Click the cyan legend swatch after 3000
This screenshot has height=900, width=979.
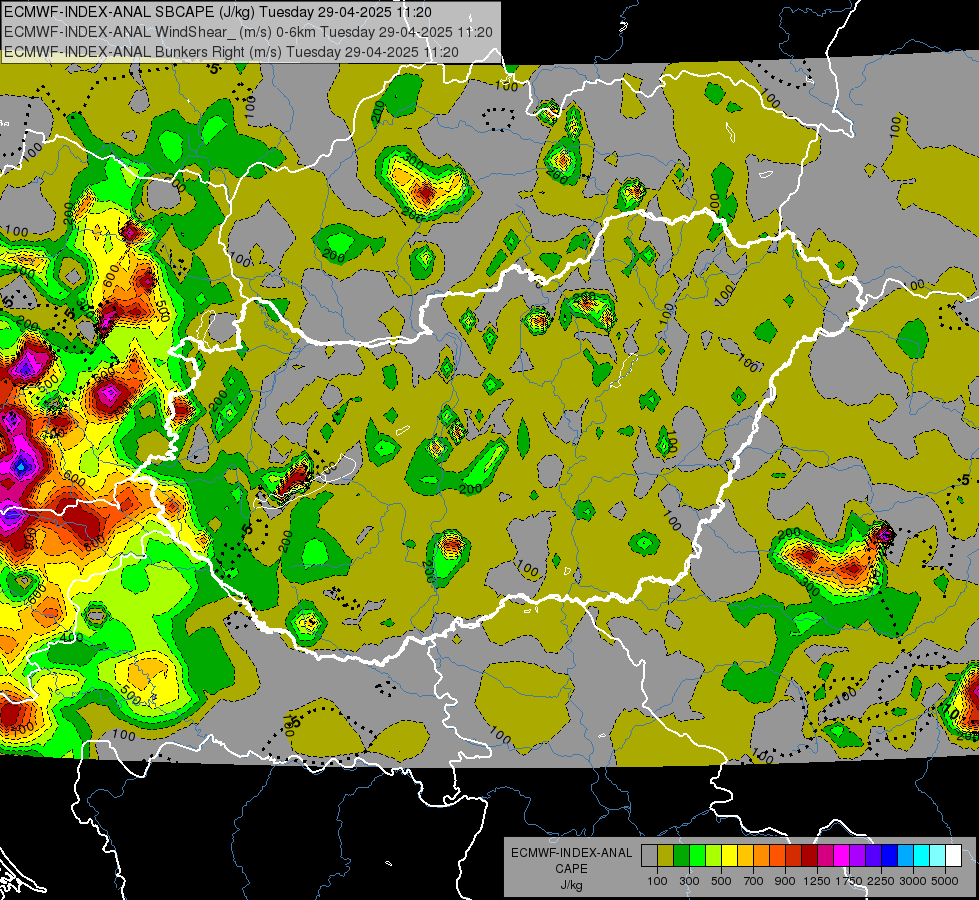(x=922, y=856)
